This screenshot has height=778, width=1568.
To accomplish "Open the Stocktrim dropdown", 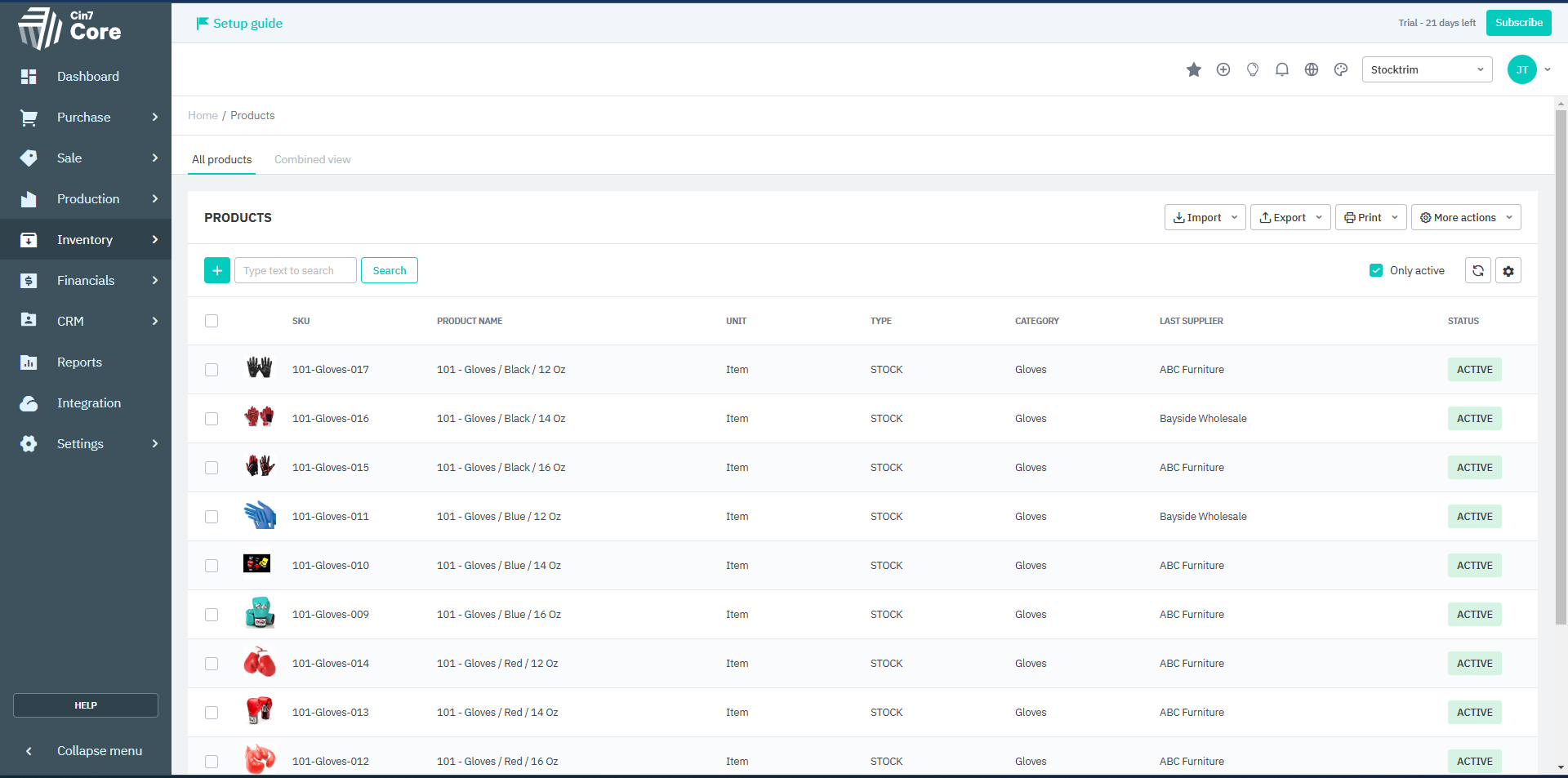I will (x=1426, y=70).
